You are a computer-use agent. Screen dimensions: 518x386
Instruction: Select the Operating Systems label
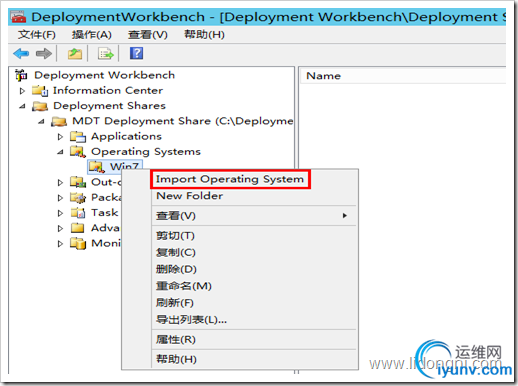pyautogui.click(x=146, y=152)
